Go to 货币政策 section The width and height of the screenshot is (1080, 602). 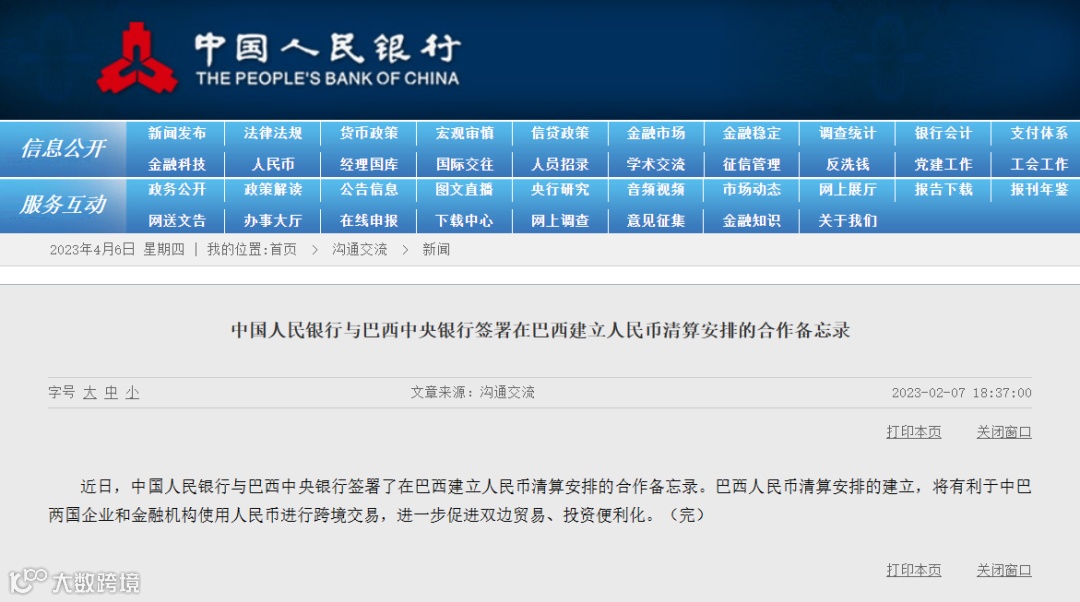coord(368,133)
